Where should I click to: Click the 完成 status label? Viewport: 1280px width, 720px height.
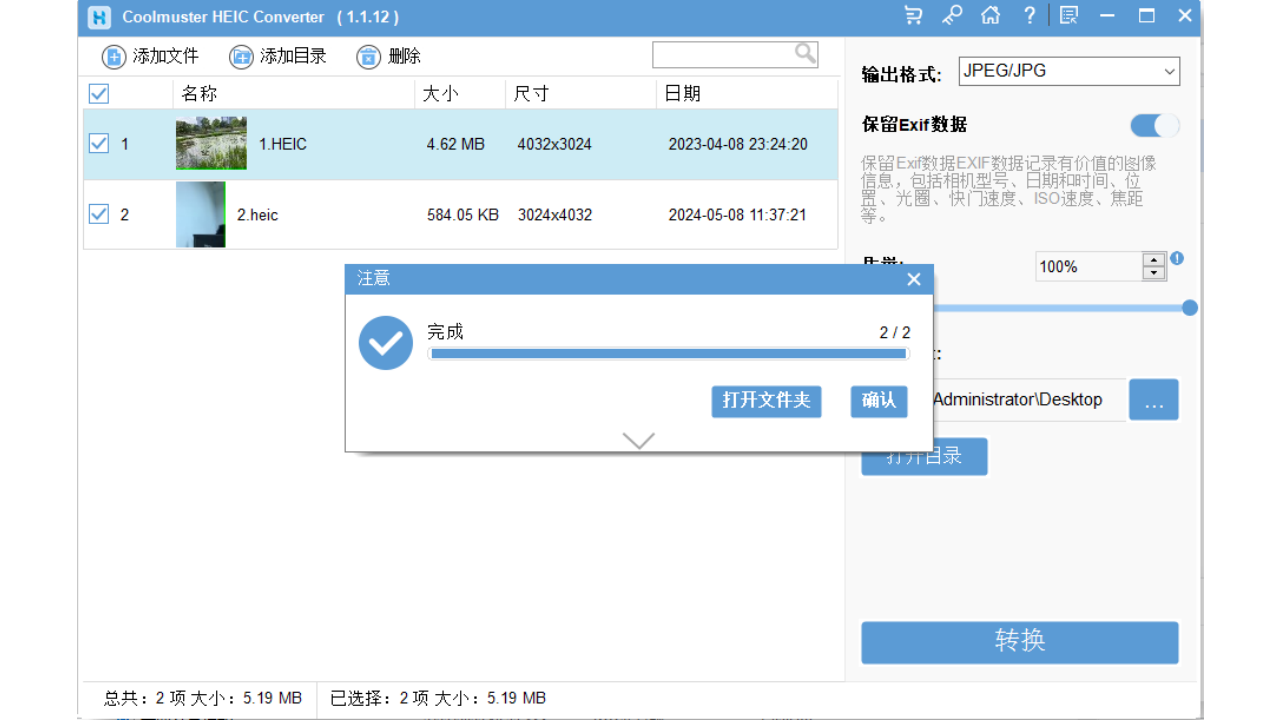click(x=445, y=332)
